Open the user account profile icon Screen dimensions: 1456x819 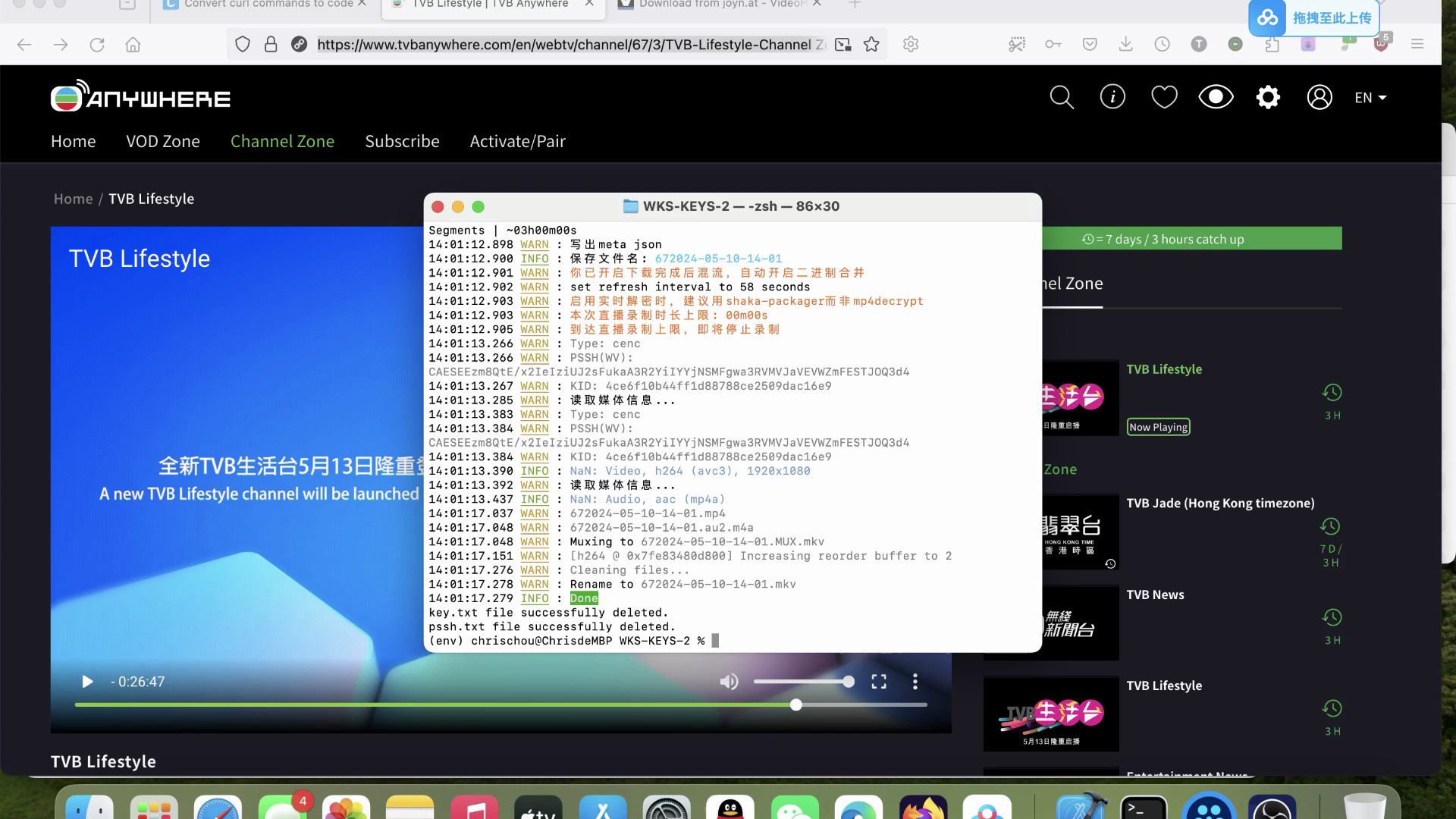point(1319,97)
